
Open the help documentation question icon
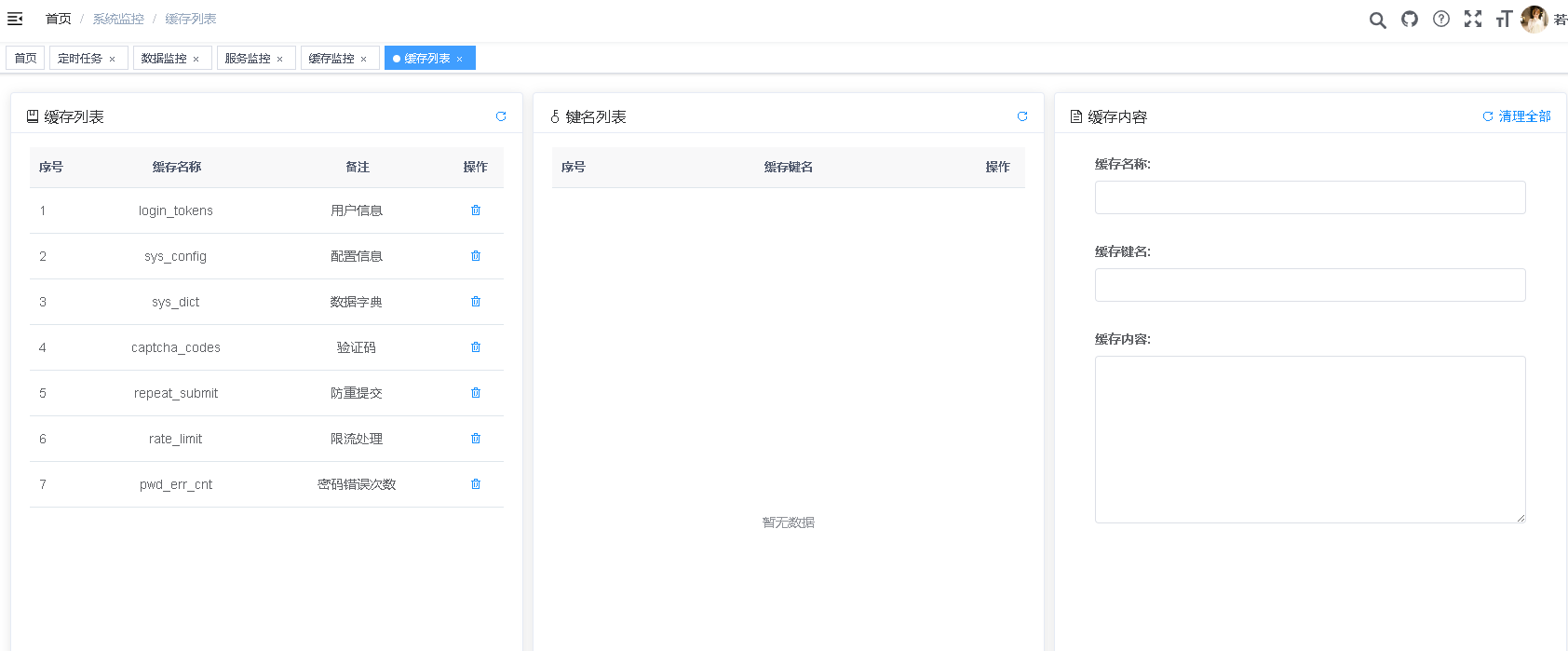1441,19
